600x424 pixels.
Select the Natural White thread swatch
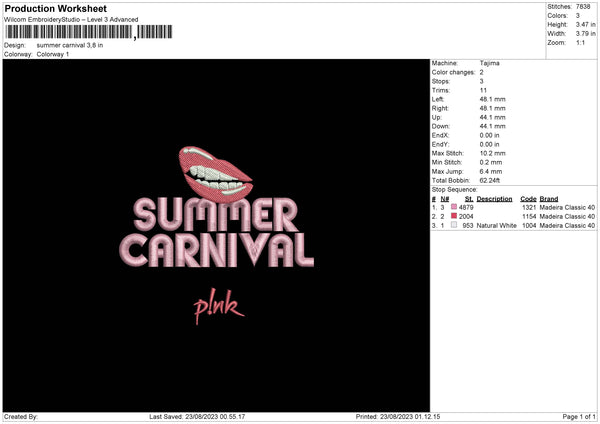tap(454, 226)
